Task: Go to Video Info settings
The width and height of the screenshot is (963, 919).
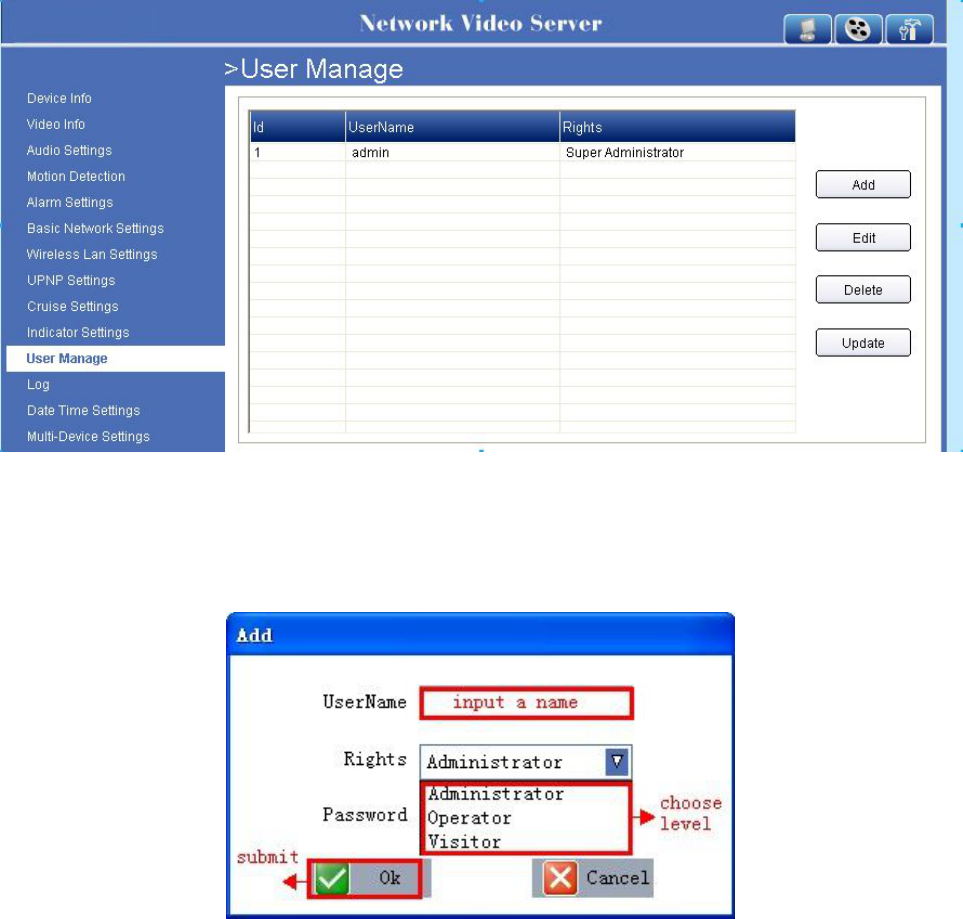Action: tap(56, 124)
